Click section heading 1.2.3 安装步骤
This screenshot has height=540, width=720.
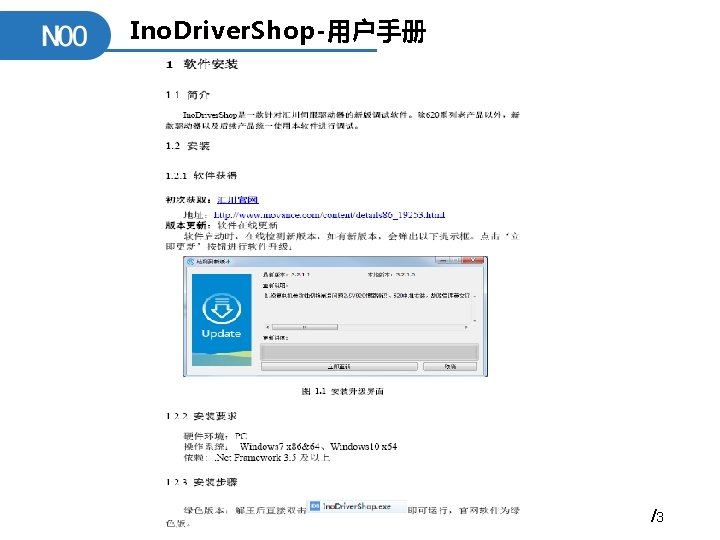click(x=201, y=482)
